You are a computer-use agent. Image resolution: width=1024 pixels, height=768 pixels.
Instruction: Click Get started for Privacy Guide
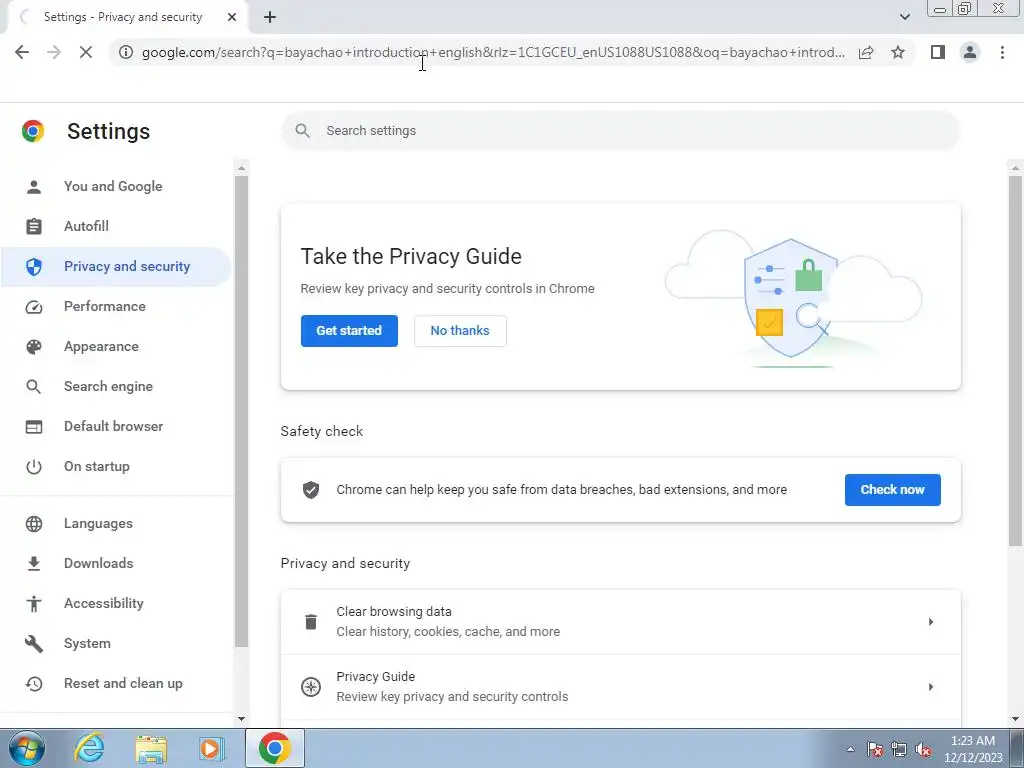tap(349, 330)
